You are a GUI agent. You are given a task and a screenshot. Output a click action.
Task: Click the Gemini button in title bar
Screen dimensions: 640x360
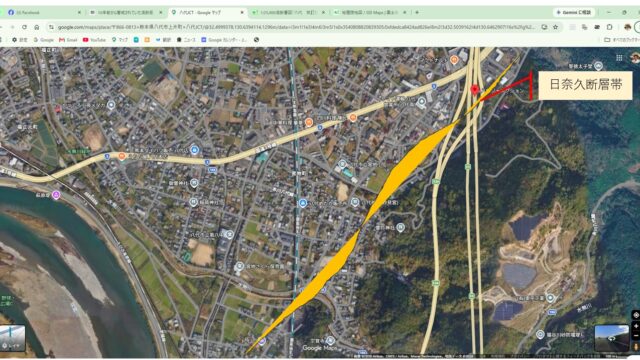coord(574,13)
